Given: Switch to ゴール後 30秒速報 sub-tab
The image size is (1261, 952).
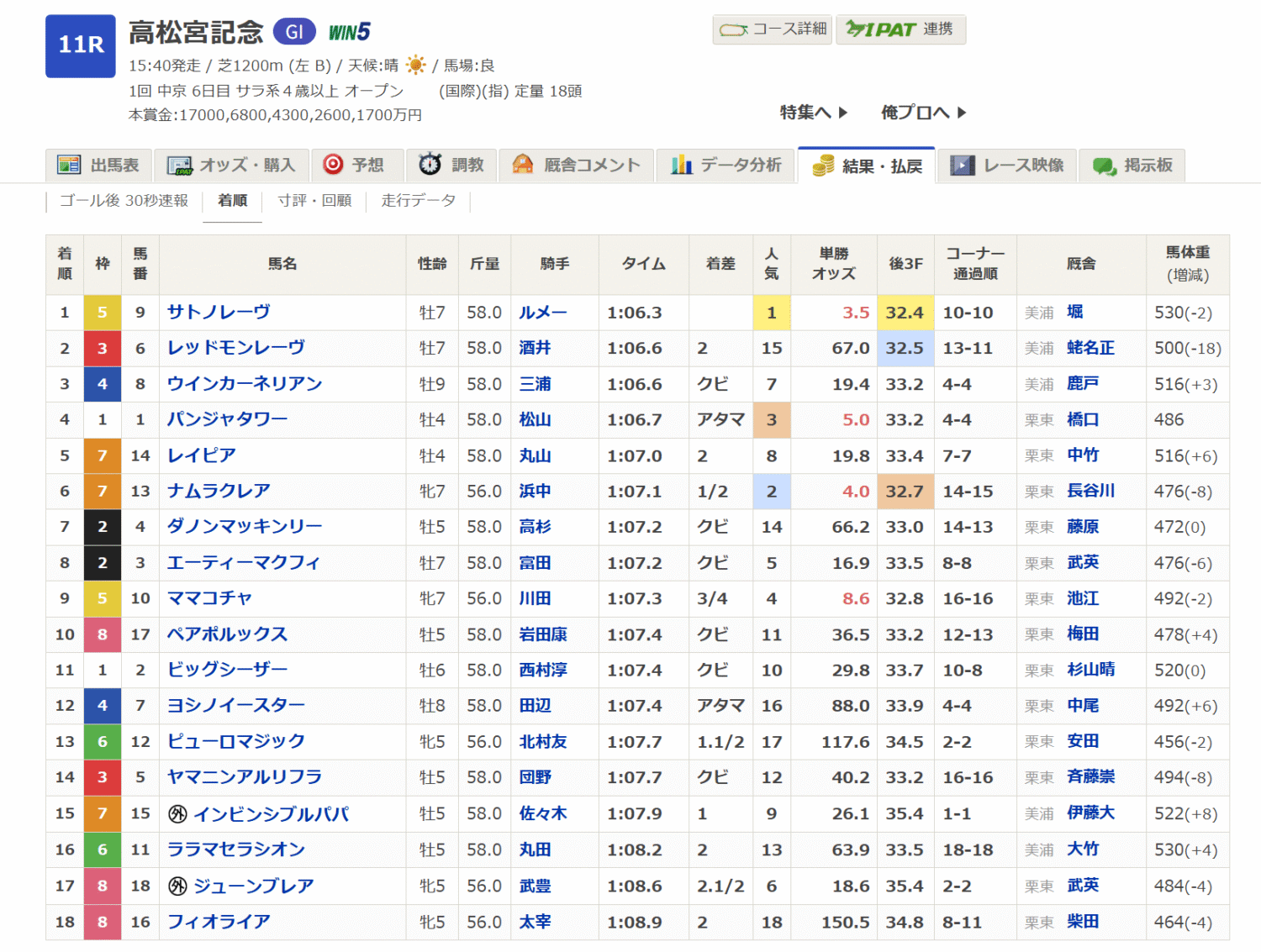Looking at the screenshot, I should [x=124, y=201].
